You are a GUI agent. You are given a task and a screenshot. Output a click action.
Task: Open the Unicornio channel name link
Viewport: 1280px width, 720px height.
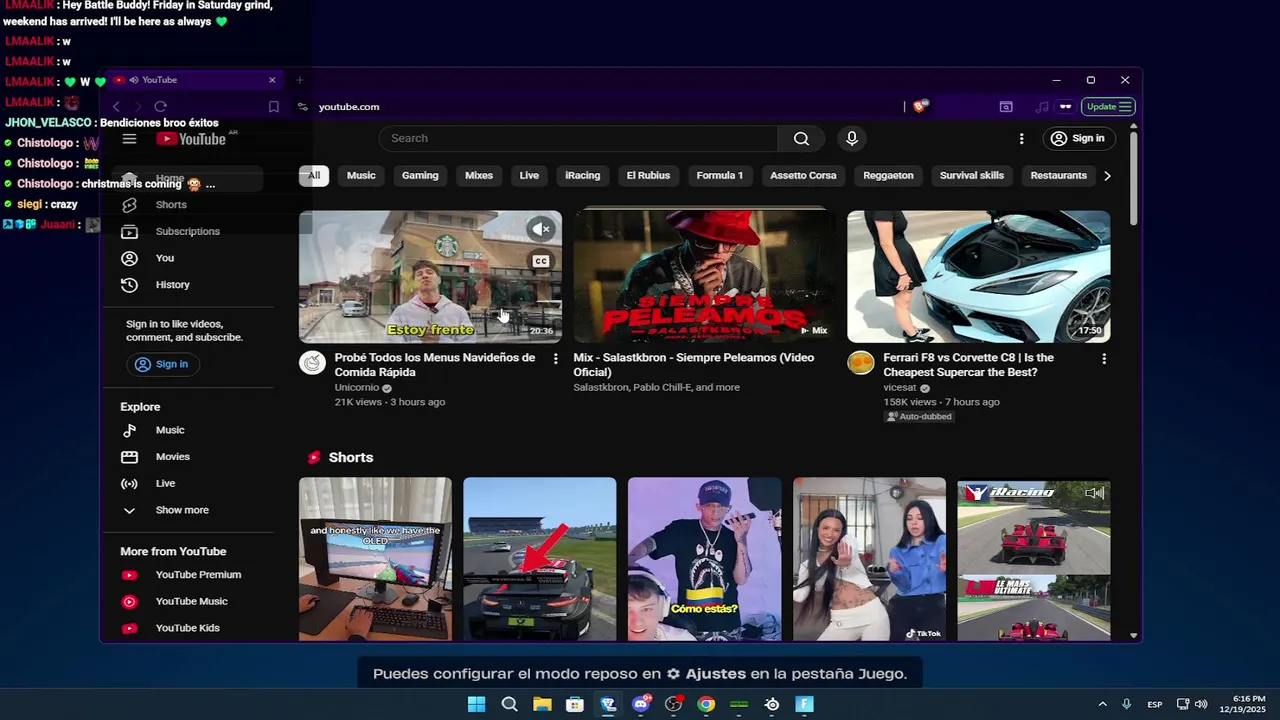pos(357,388)
